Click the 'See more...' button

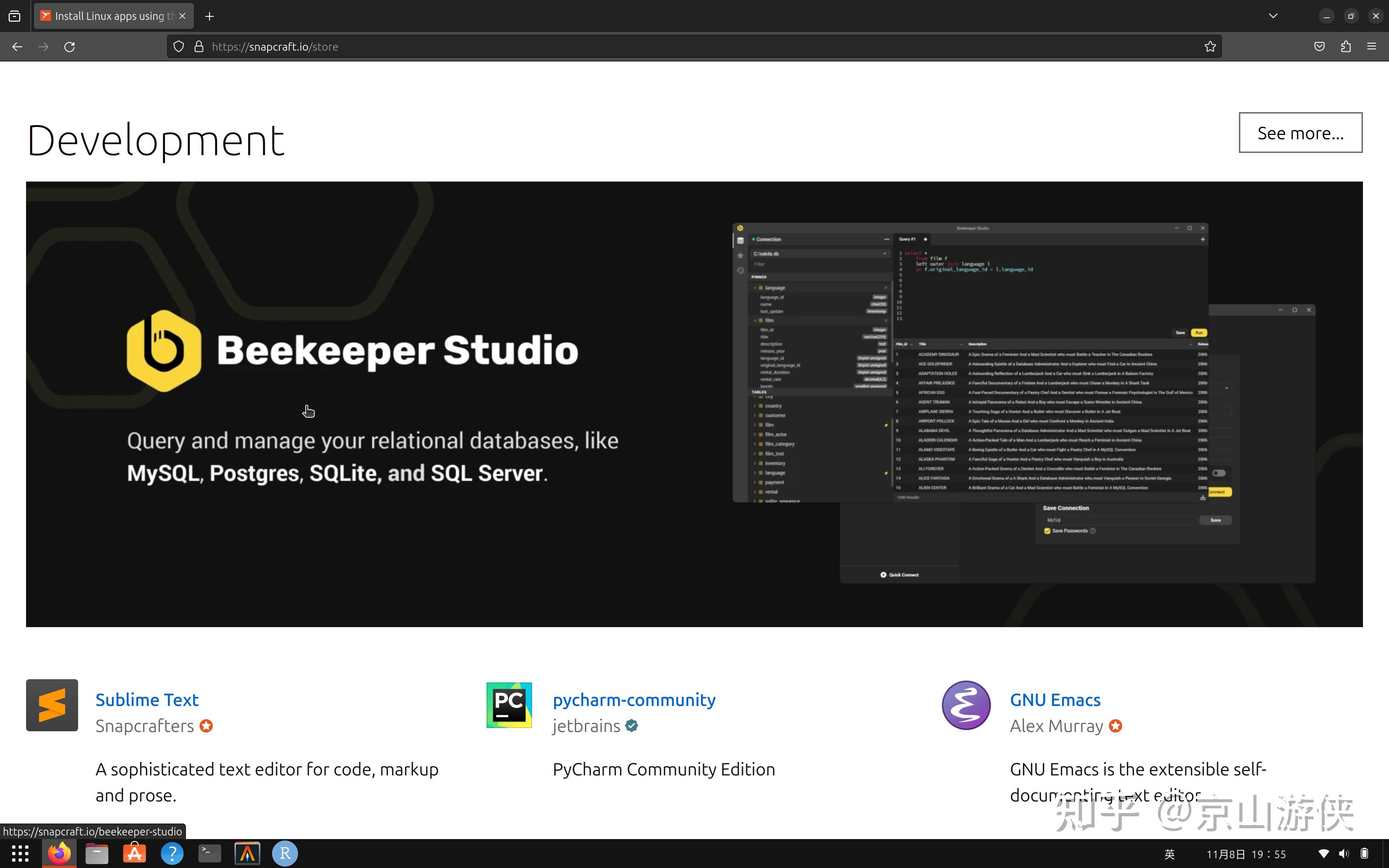(x=1300, y=132)
